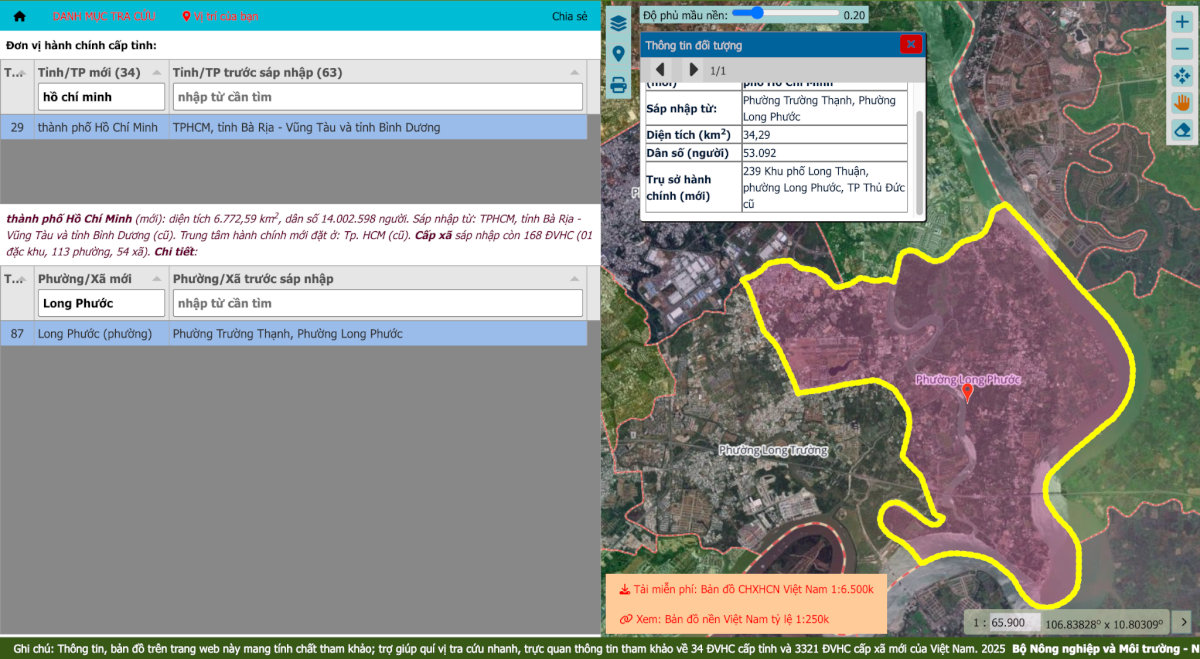Go to the home page icon
1200x659 pixels.
point(19,16)
